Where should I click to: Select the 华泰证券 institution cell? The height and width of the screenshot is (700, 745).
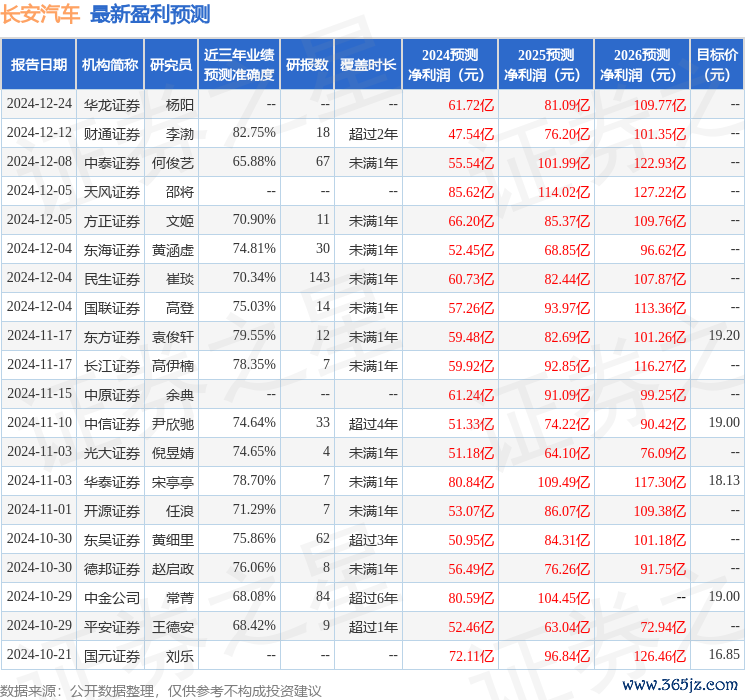112,482
